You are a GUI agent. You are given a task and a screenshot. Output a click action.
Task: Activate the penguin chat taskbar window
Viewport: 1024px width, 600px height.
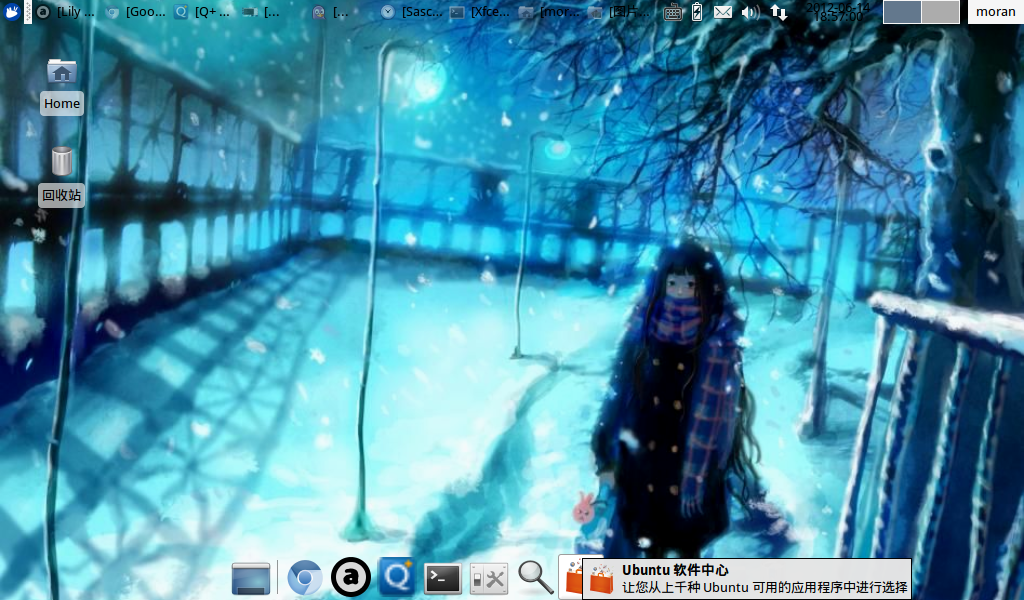332,12
